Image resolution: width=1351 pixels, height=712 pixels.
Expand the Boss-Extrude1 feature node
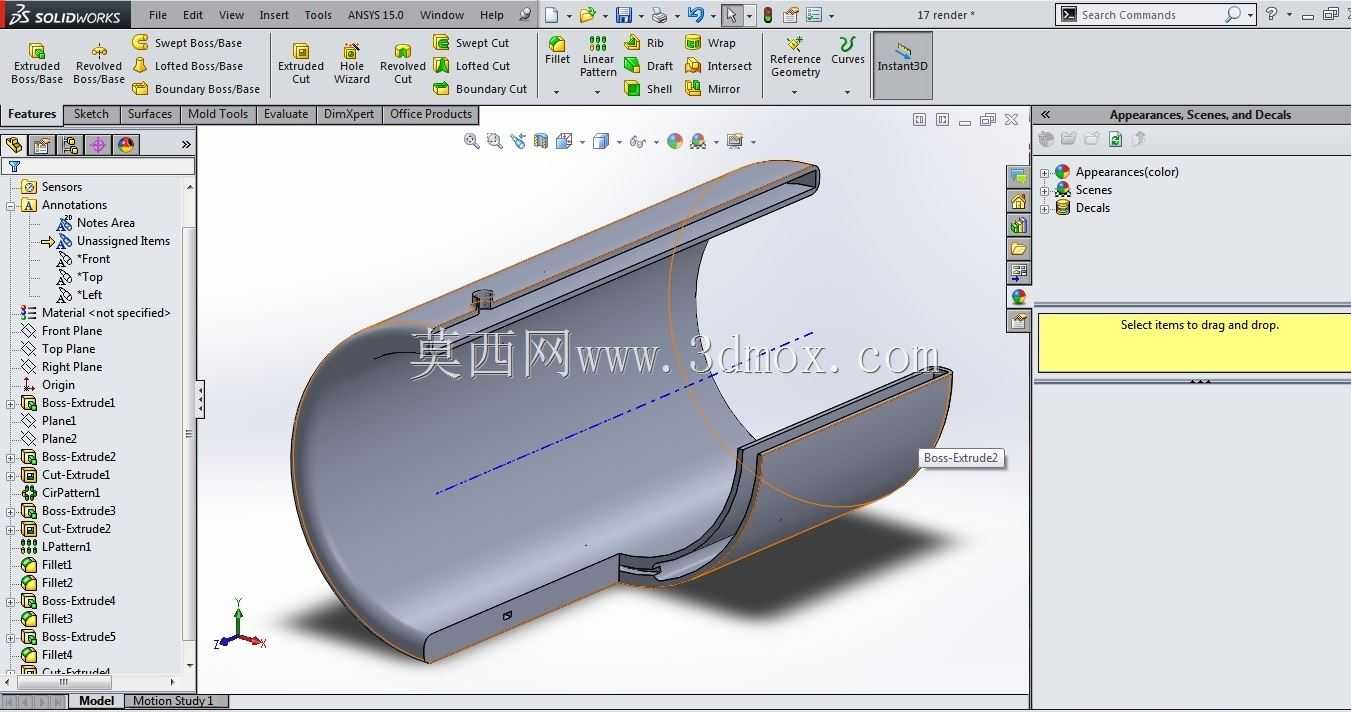11,403
